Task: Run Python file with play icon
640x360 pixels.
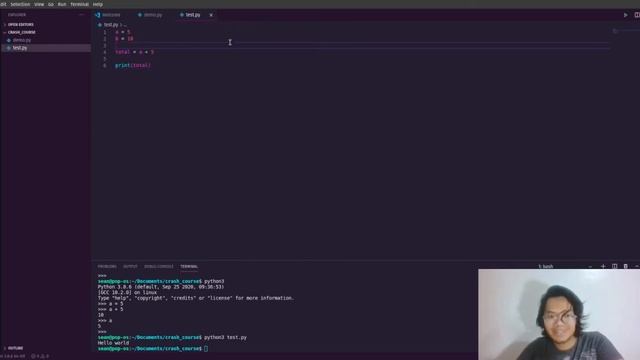Action: [x=625, y=15]
